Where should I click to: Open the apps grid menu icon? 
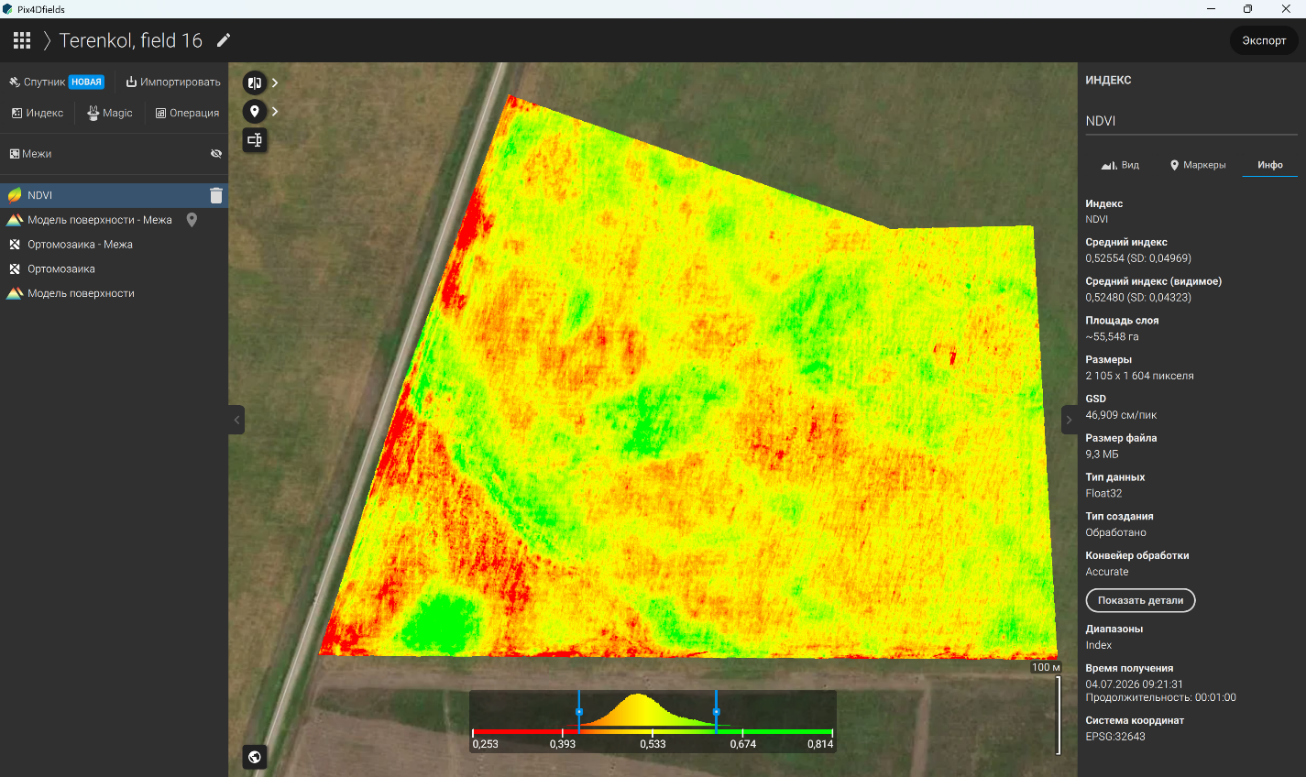[x=22, y=41]
